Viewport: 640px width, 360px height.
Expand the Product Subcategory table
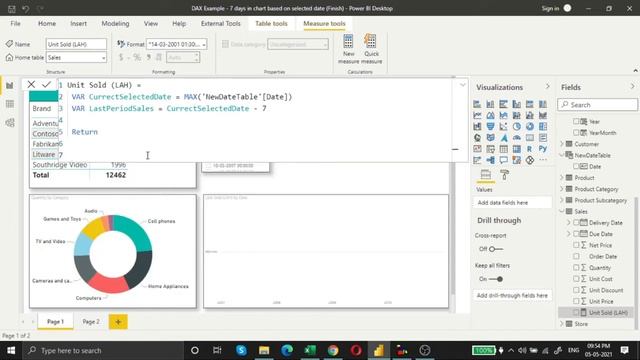pyautogui.click(x=562, y=200)
